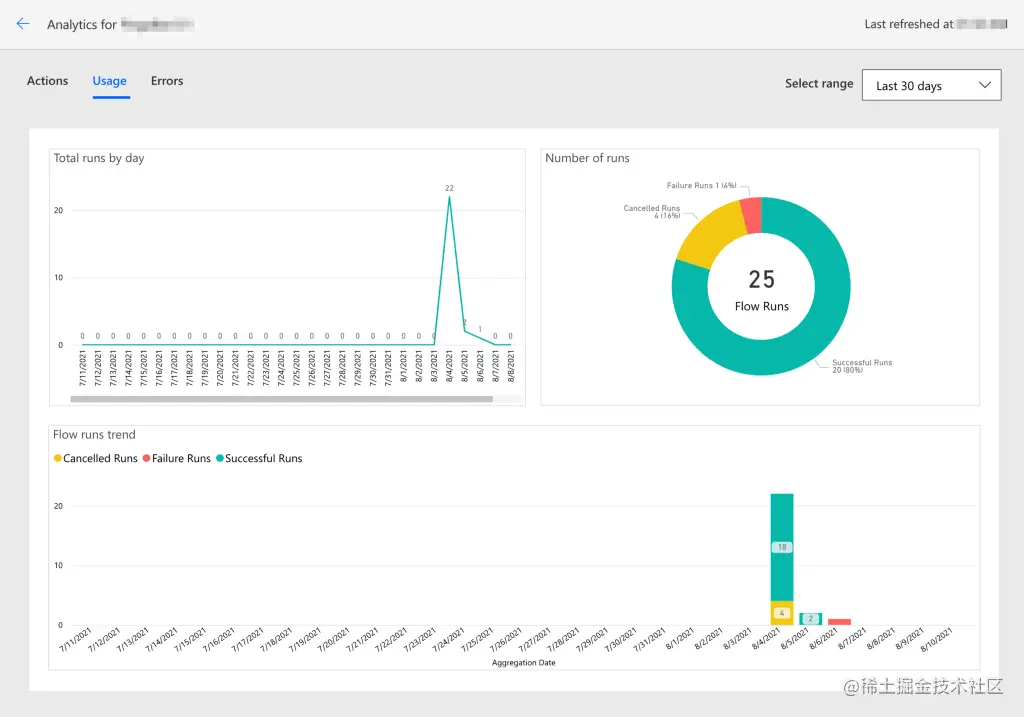The height and width of the screenshot is (717, 1024).
Task: Select the Usage tab
Action: pos(110,82)
